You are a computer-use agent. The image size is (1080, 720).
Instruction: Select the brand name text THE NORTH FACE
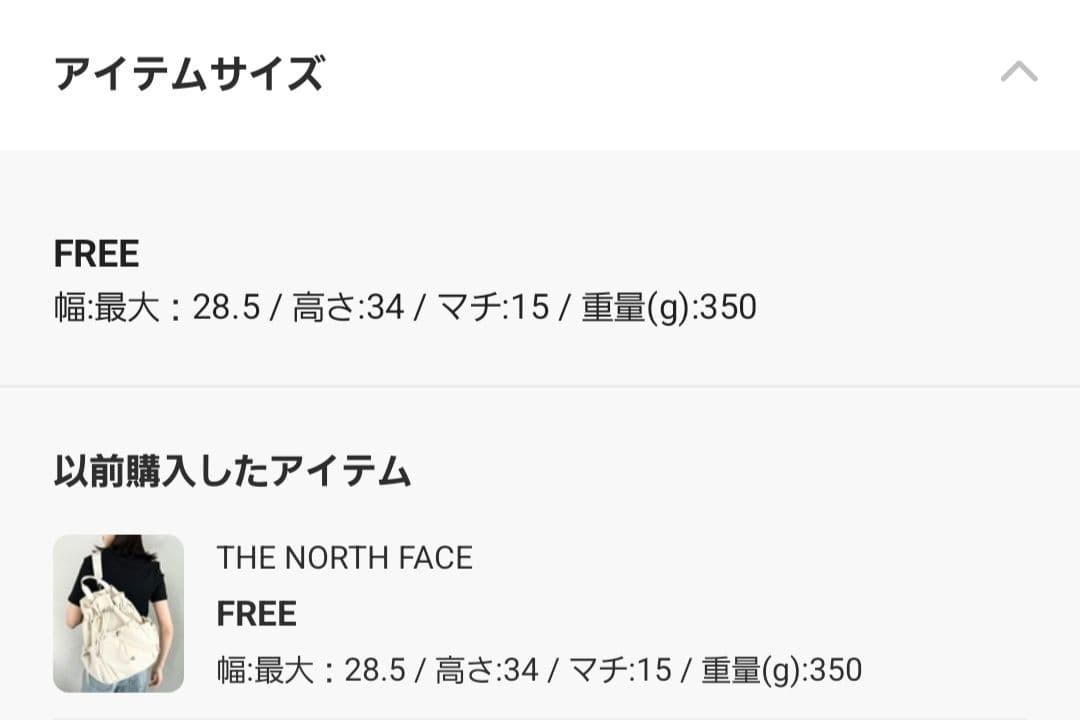(x=345, y=558)
